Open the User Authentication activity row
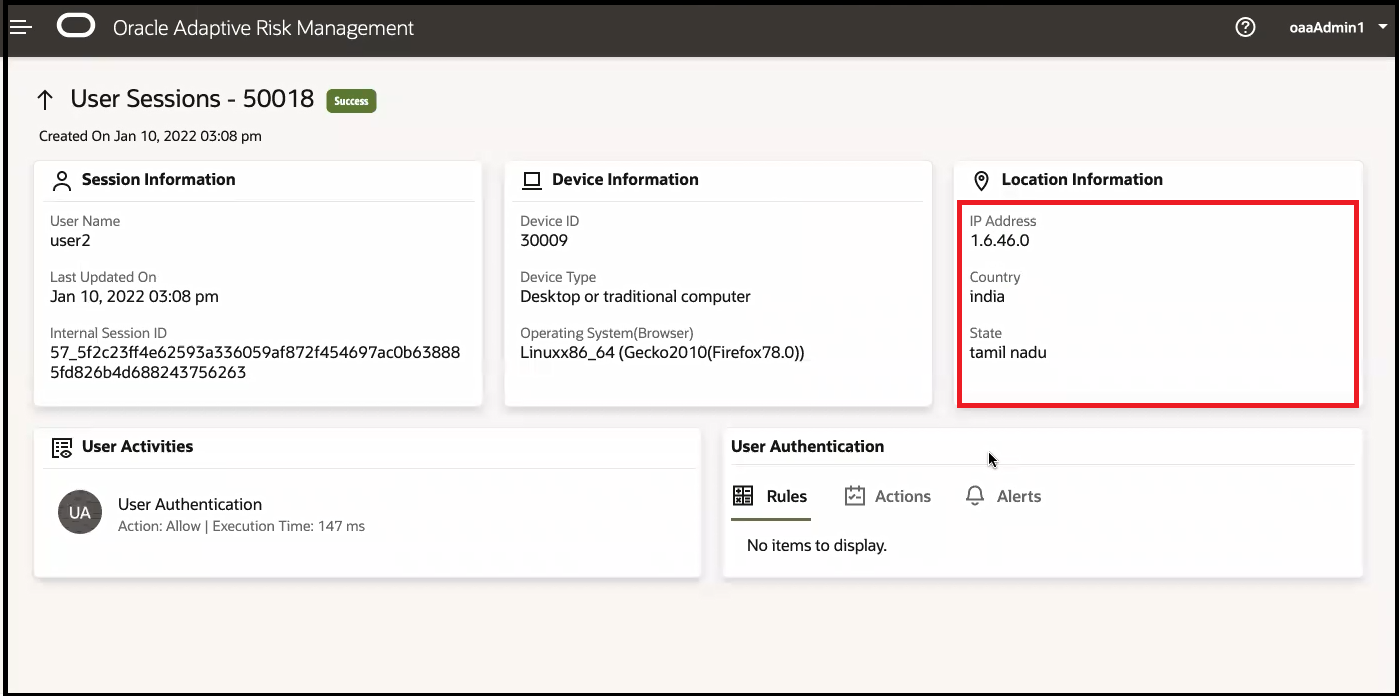 (x=367, y=513)
